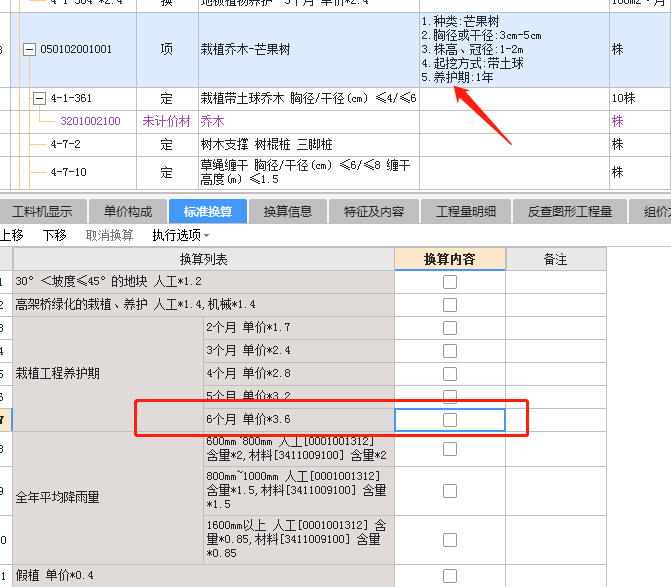Click the 栽植带土球乔木 quota name cell
Image resolution: width=671 pixels, height=587 pixels.
pos(309,99)
